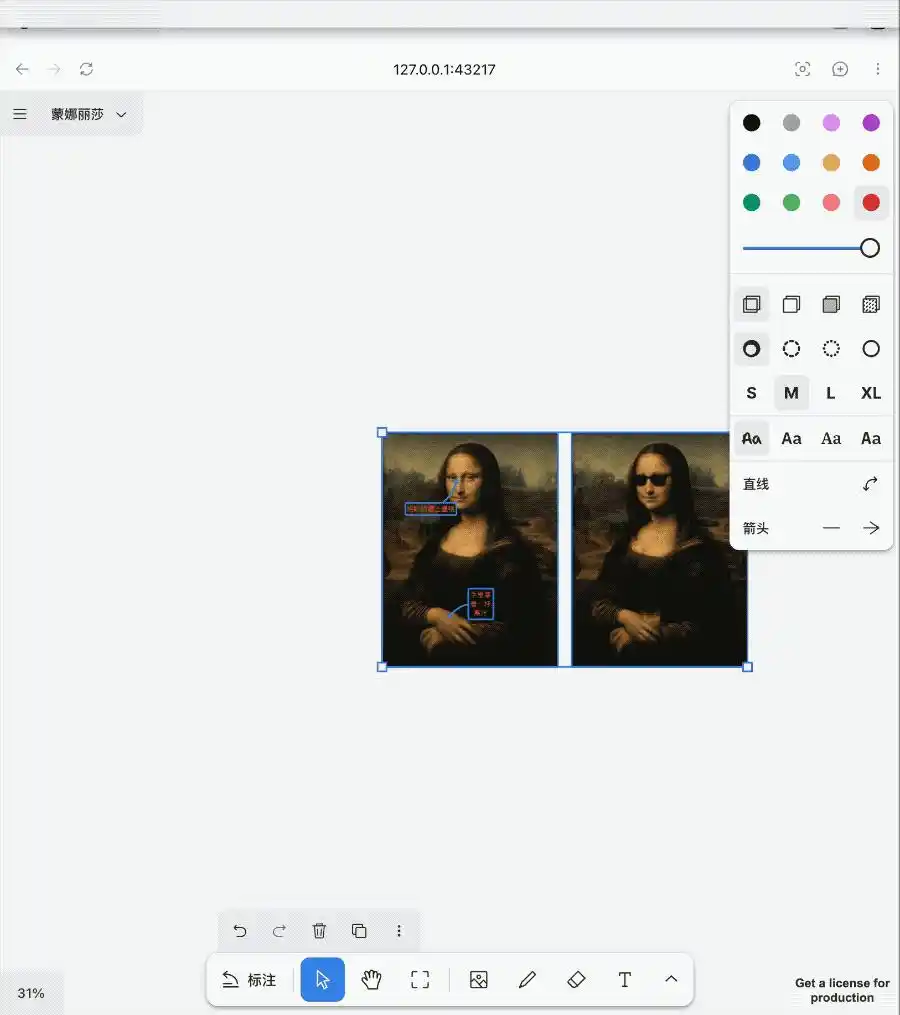
Task: Pick the dark blue color swatch
Action: pyautogui.click(x=751, y=162)
